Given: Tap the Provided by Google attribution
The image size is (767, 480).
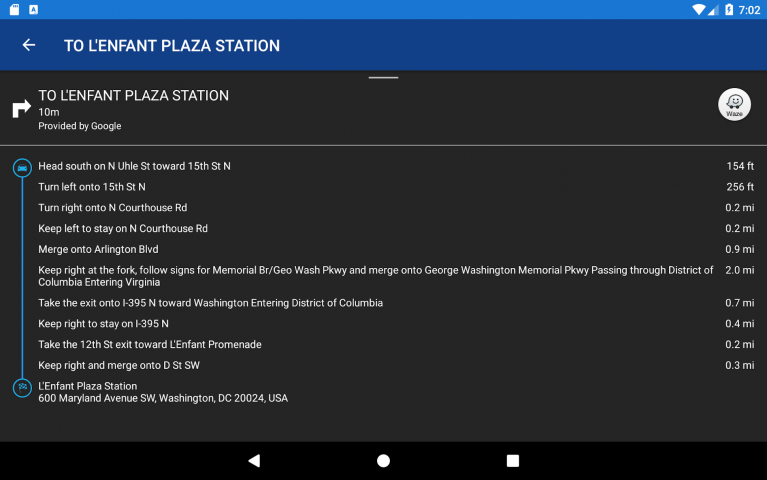Looking at the screenshot, I should 80,126.
